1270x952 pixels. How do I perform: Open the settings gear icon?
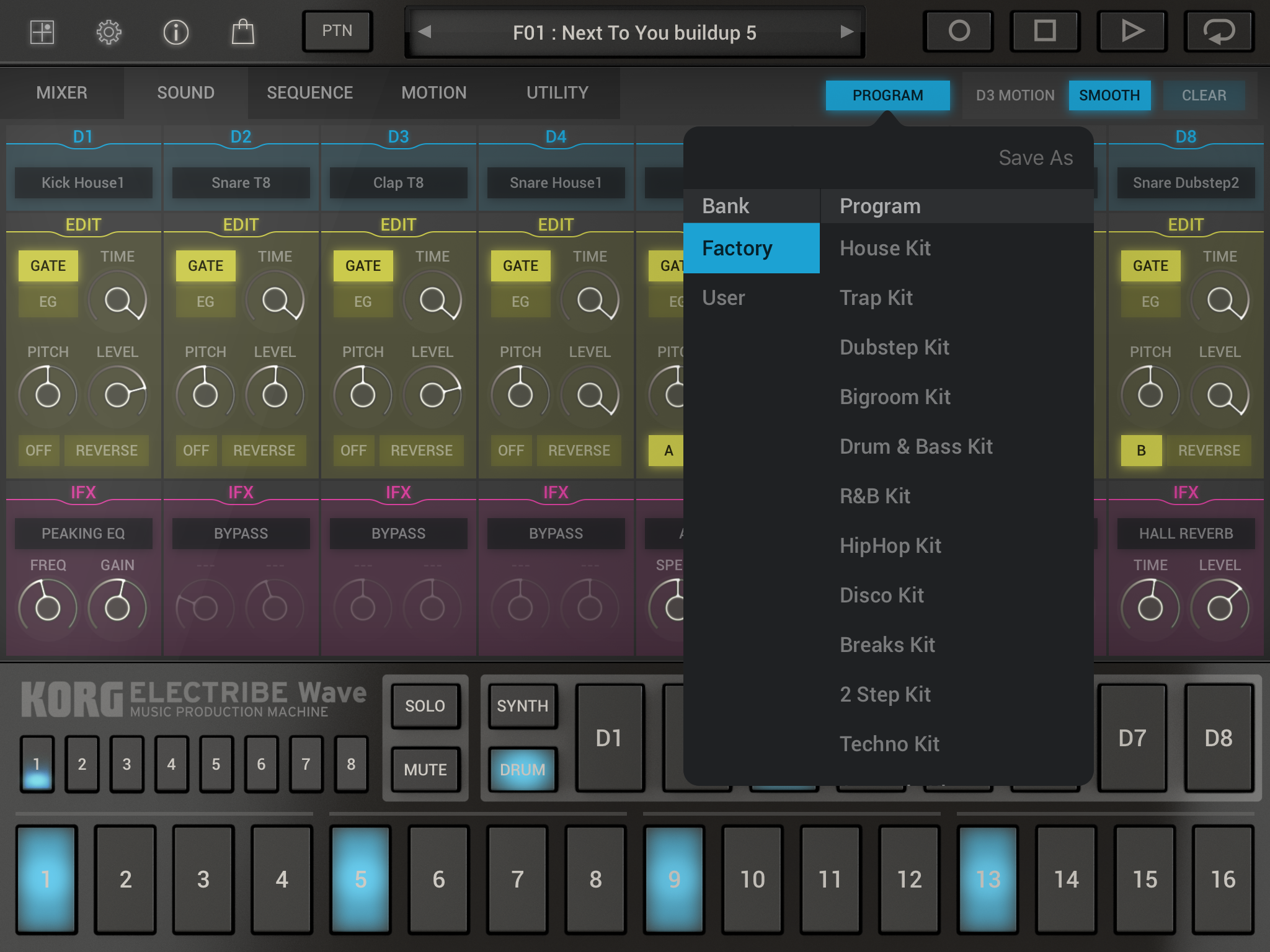[109, 32]
